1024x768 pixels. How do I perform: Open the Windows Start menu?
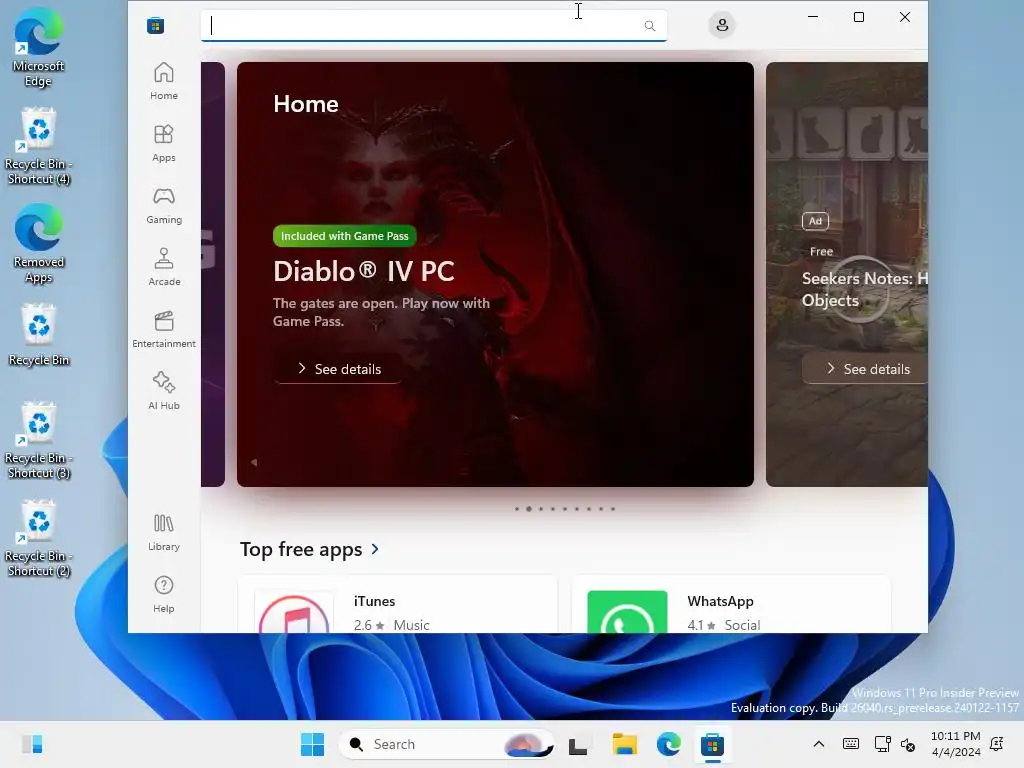[312, 744]
